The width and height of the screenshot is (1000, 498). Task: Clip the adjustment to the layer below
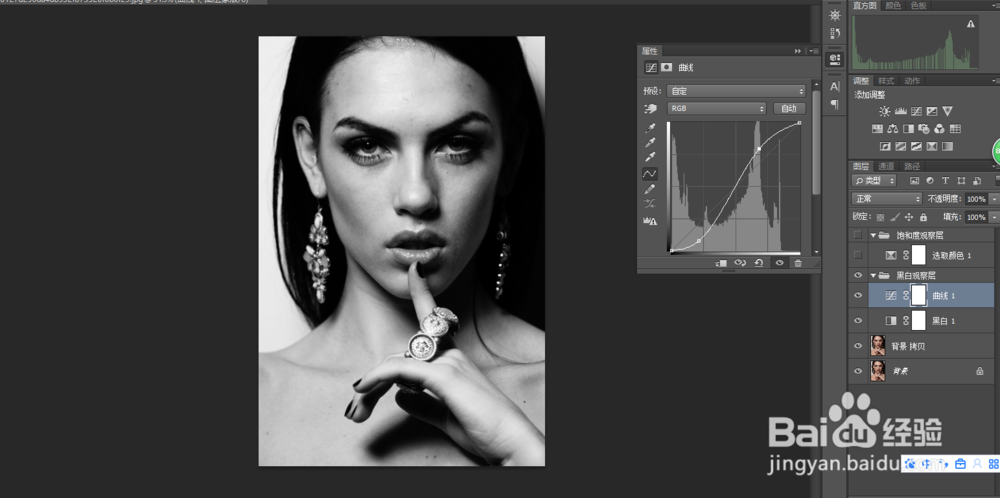[x=721, y=263]
